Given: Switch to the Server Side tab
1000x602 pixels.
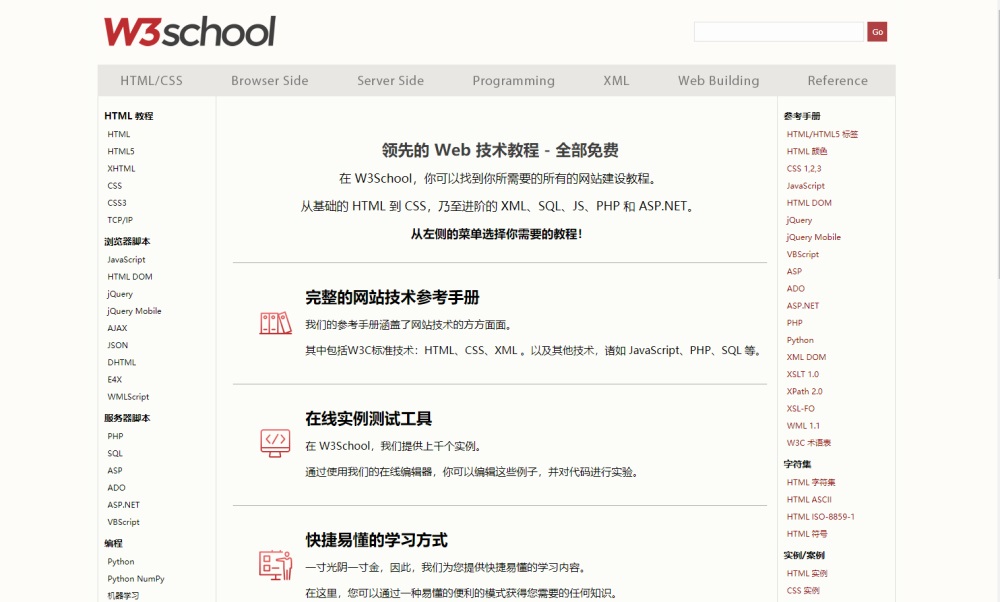Looking at the screenshot, I should (390, 80).
